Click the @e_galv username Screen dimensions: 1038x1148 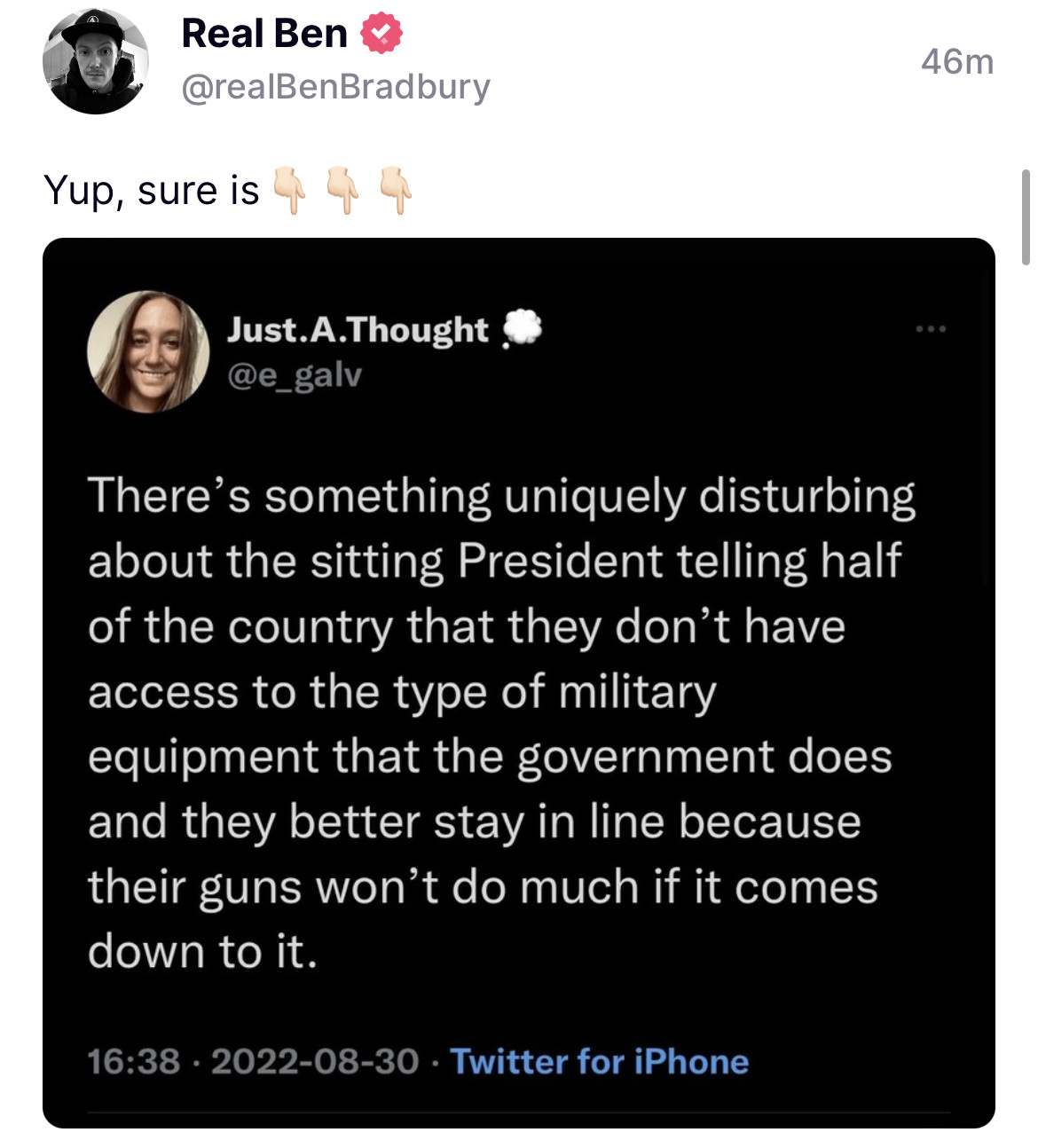pos(295,375)
